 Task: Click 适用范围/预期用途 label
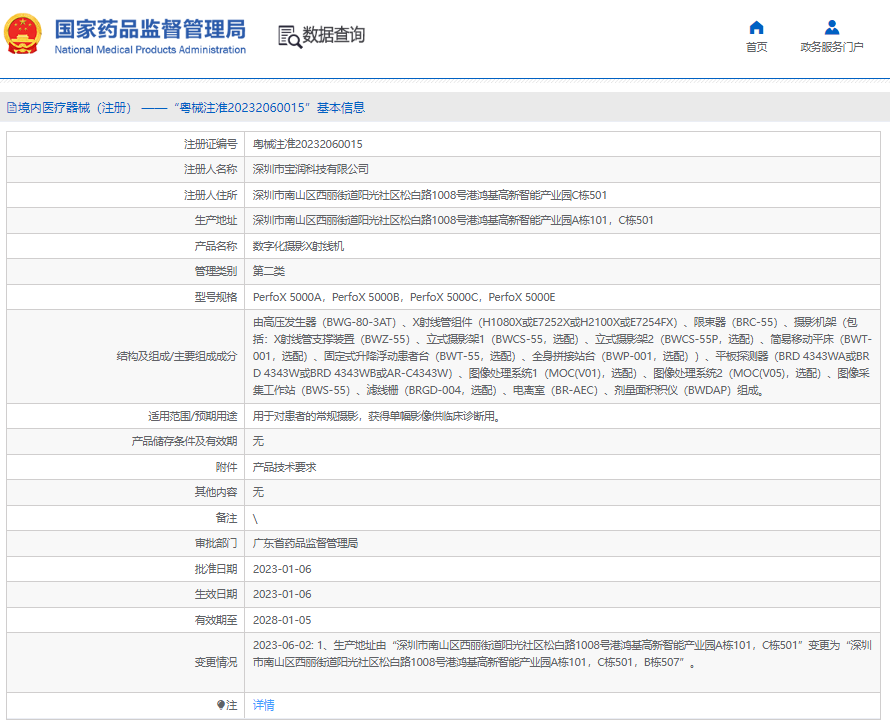click(192, 417)
